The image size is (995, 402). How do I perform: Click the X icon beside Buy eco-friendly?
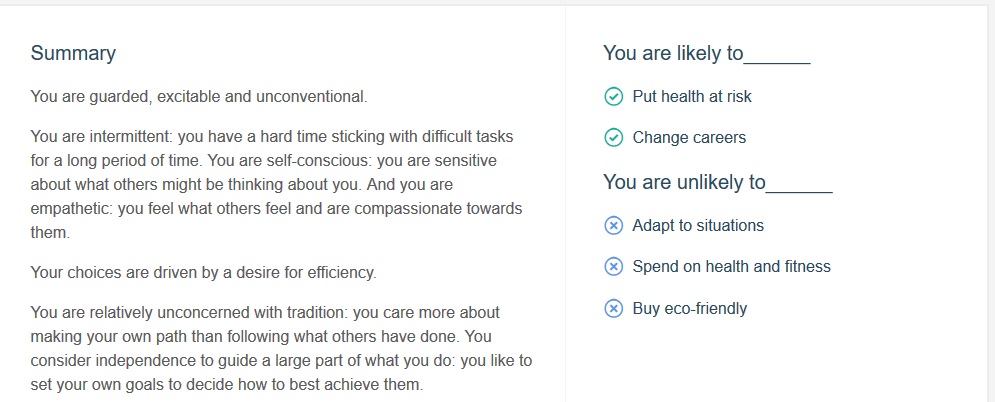613,308
